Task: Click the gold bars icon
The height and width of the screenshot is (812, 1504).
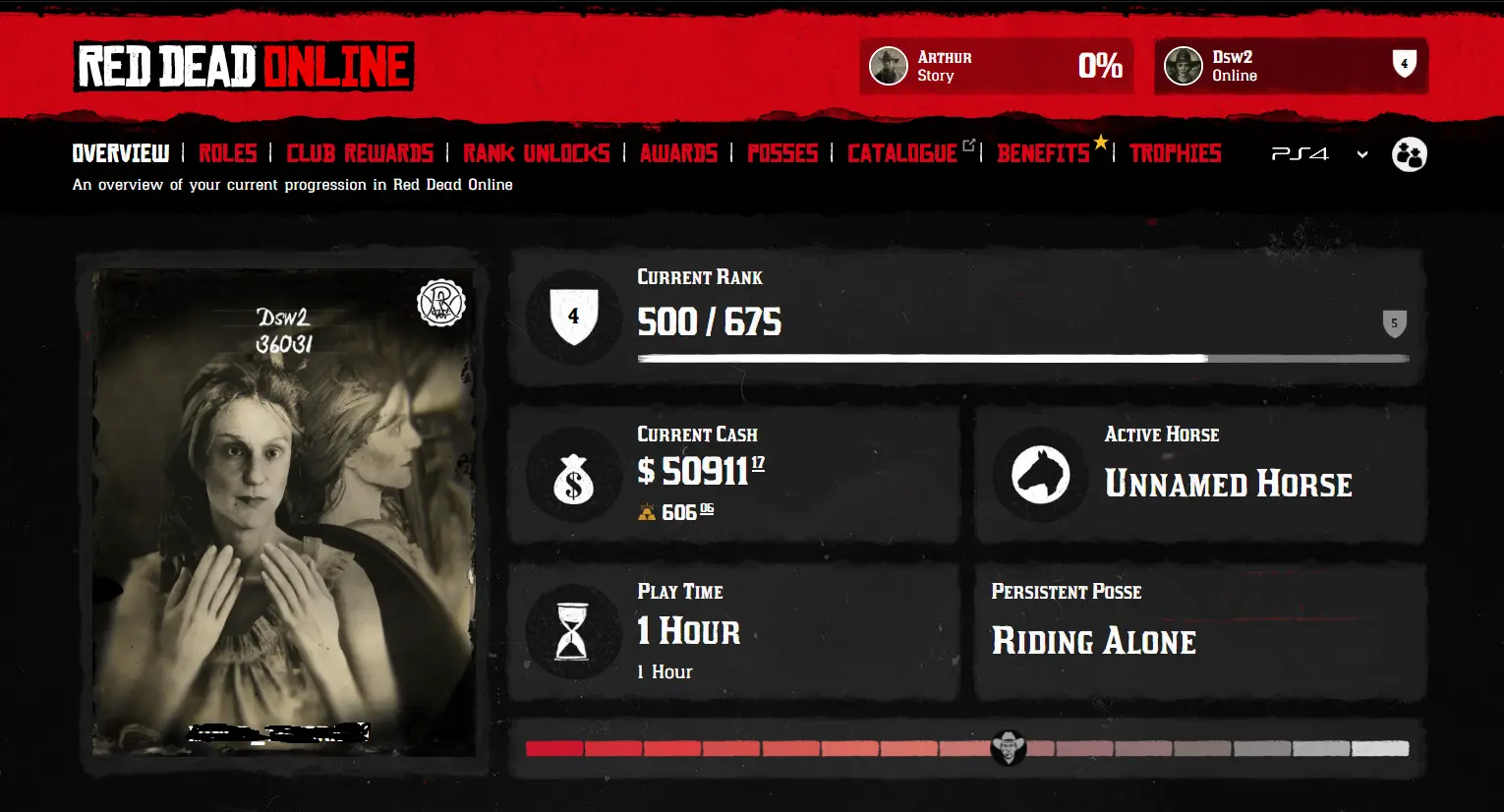Action: tap(647, 512)
